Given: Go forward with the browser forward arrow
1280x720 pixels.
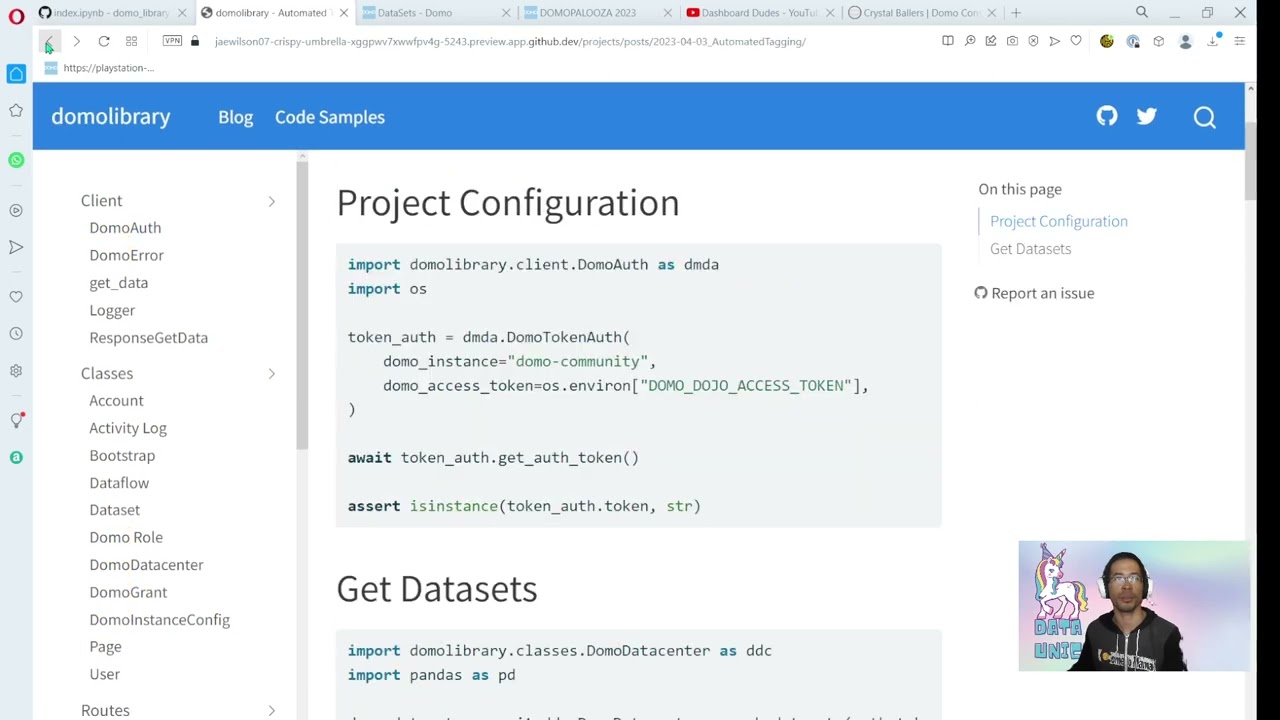Looking at the screenshot, I should 76,42.
